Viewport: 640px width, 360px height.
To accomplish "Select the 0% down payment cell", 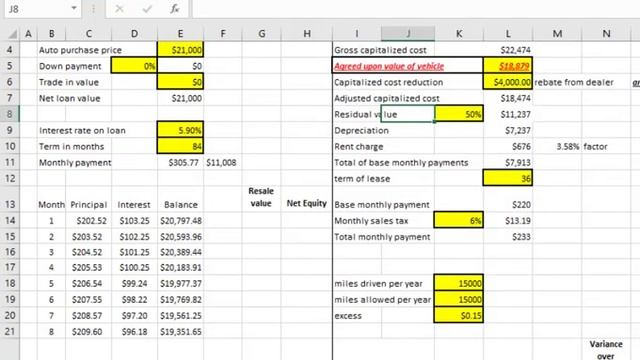I will (x=134, y=66).
